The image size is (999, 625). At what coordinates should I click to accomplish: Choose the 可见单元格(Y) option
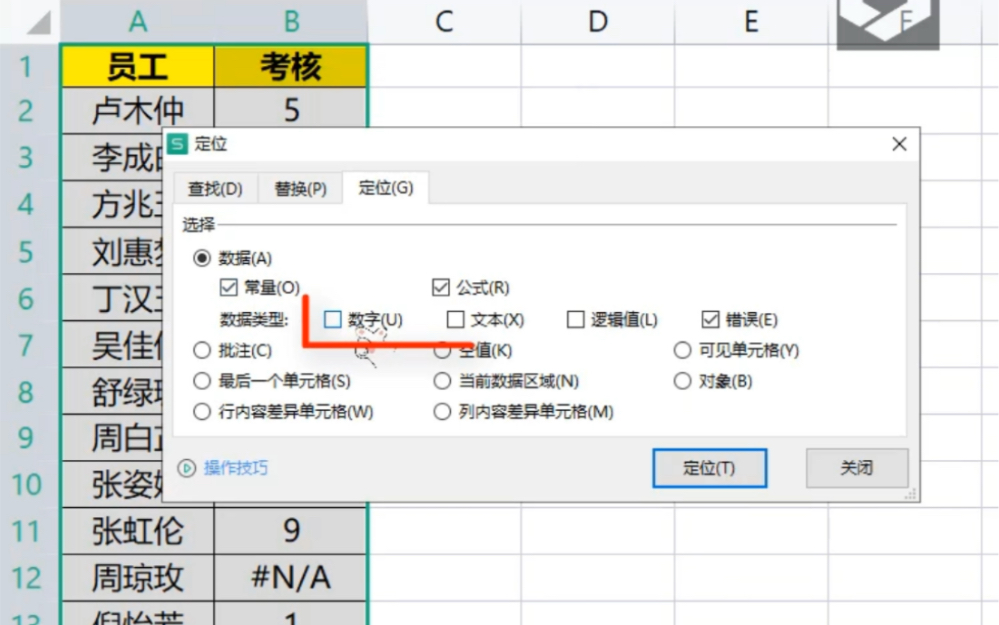(x=681, y=350)
